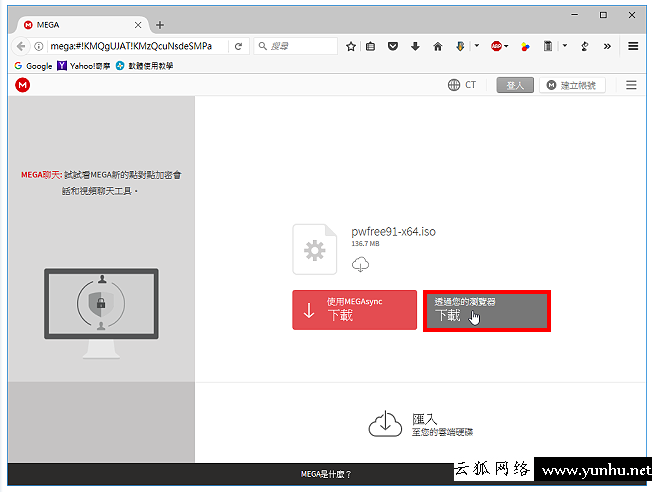The image size is (655, 492).
Task: Open the MEGA page hamburger menu
Action: [631, 85]
